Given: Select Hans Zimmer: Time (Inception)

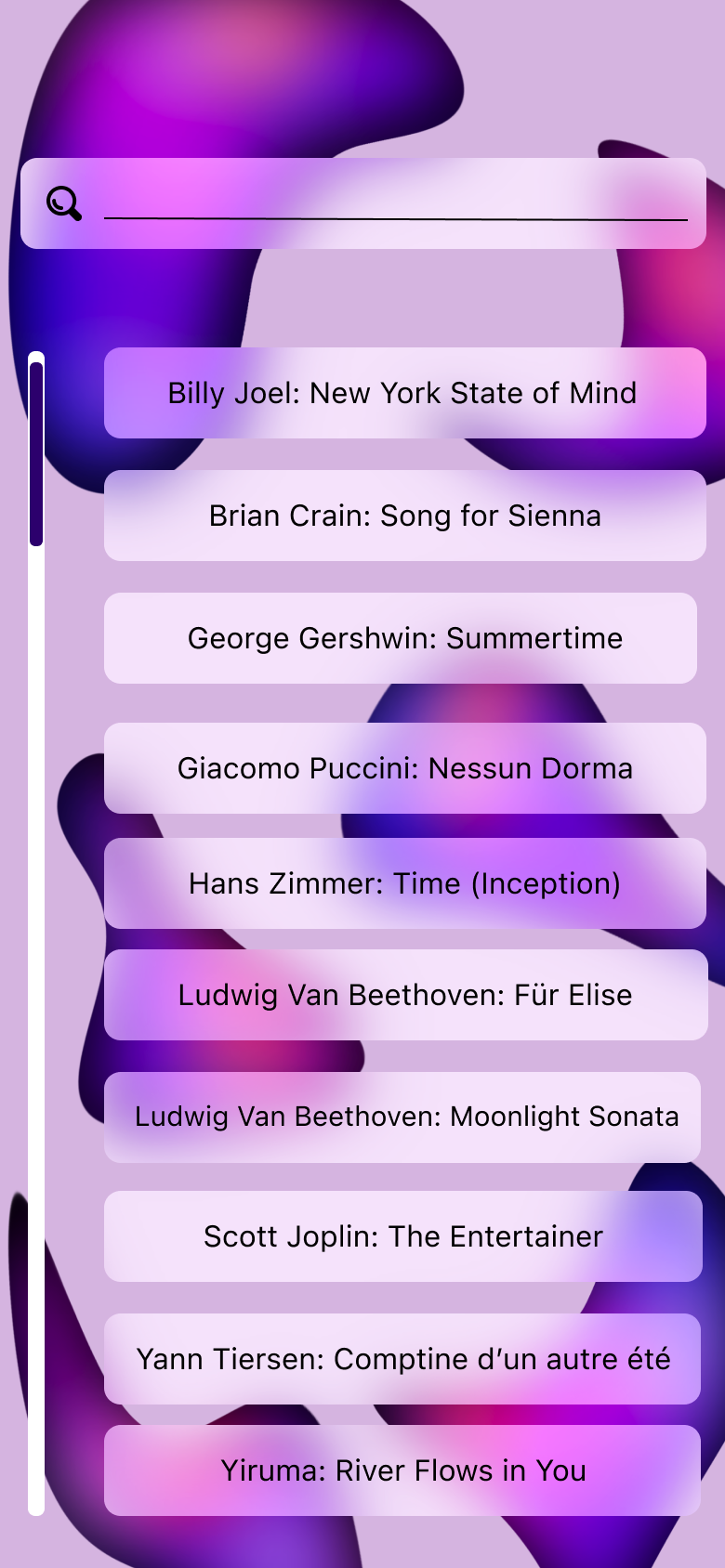Looking at the screenshot, I should (404, 883).
